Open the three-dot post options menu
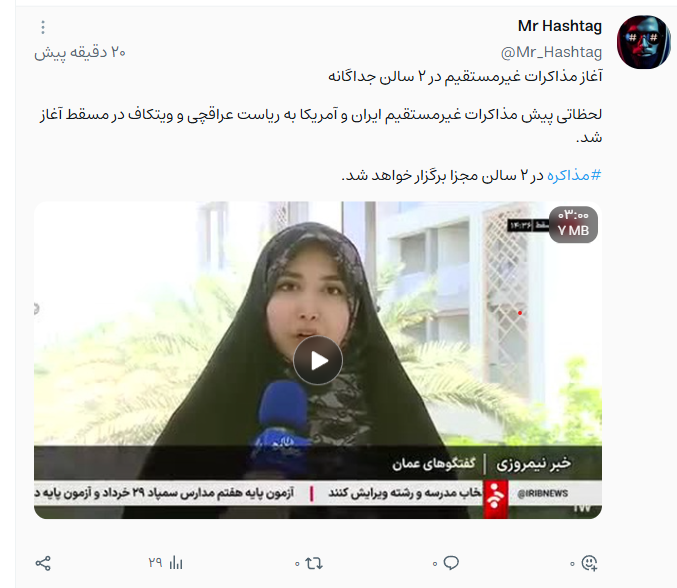Image resolution: width=677 pixels, height=588 pixels. tap(43, 27)
